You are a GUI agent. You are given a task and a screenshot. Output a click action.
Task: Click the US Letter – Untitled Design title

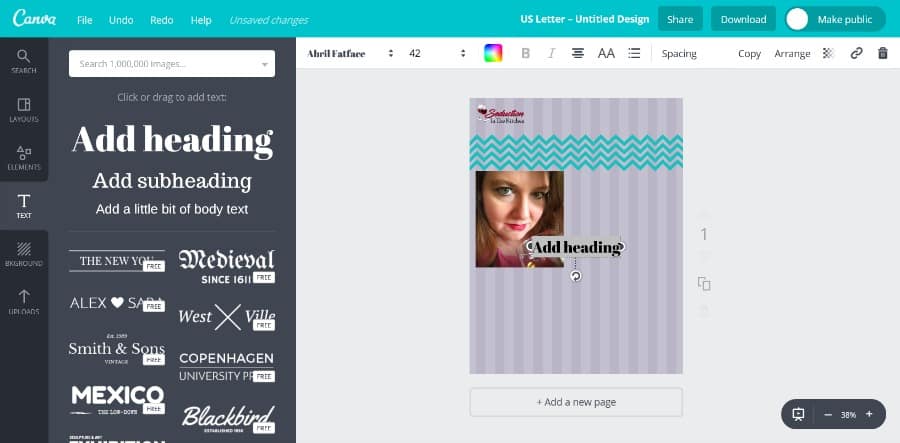[584, 19]
